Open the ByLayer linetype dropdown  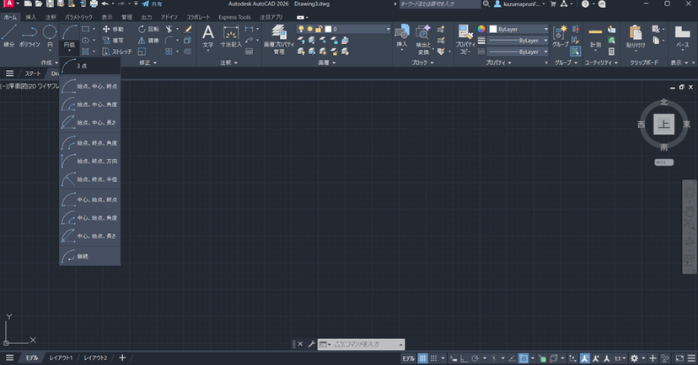[546, 52]
